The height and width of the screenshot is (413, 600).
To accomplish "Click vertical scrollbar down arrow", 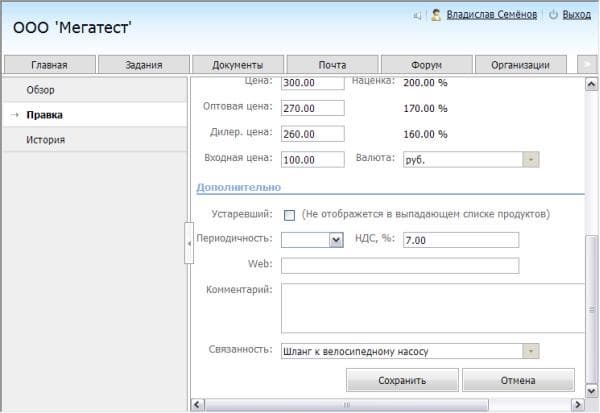I will pyautogui.click(x=591, y=391).
